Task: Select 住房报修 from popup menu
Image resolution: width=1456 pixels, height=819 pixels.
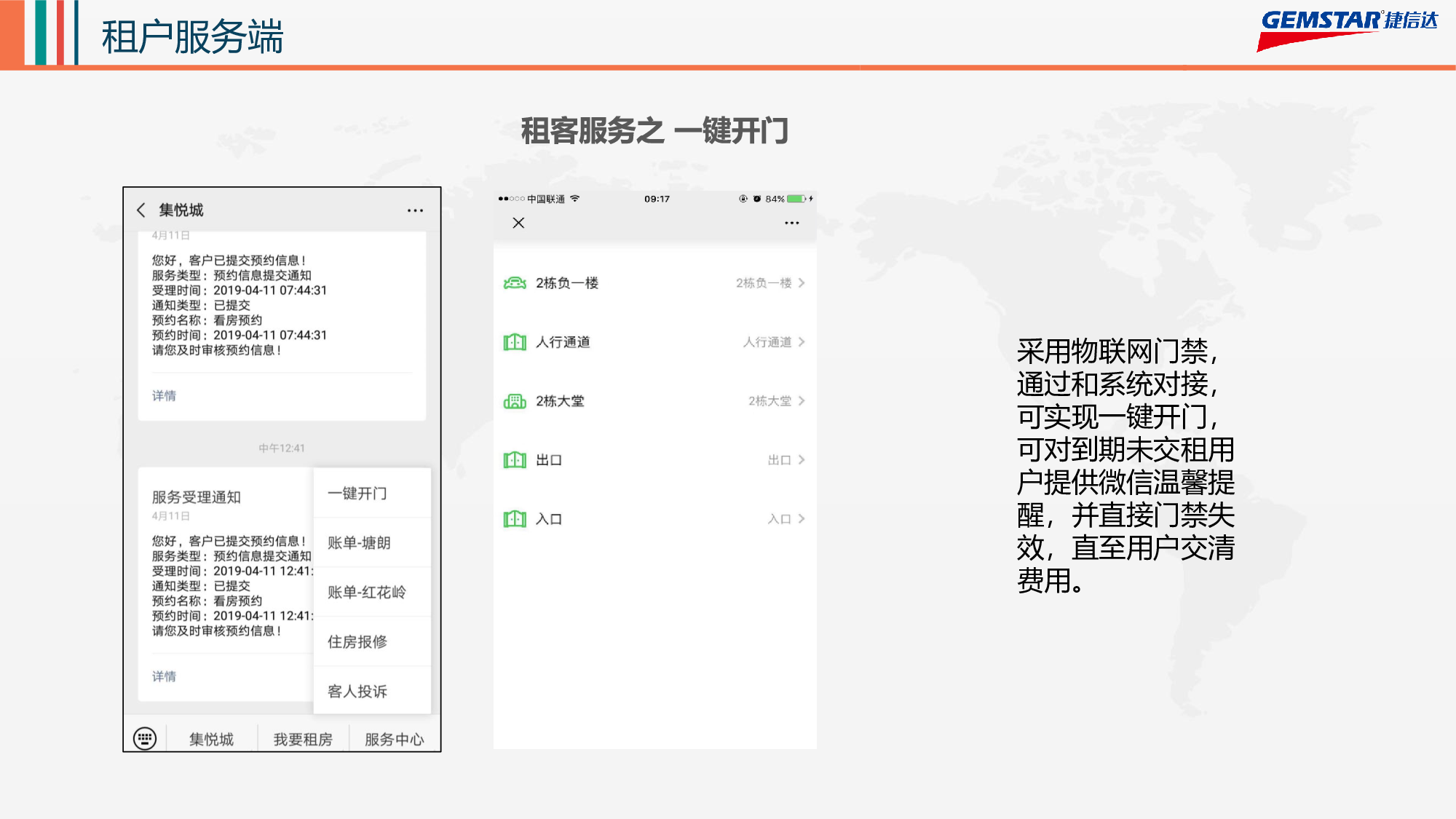Action: pos(372,642)
